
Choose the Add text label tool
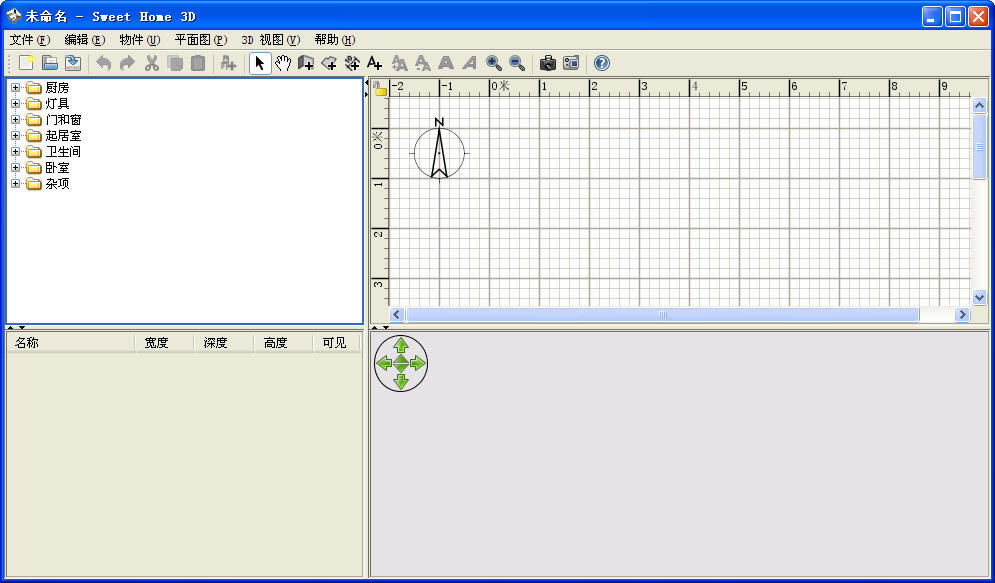coord(375,63)
